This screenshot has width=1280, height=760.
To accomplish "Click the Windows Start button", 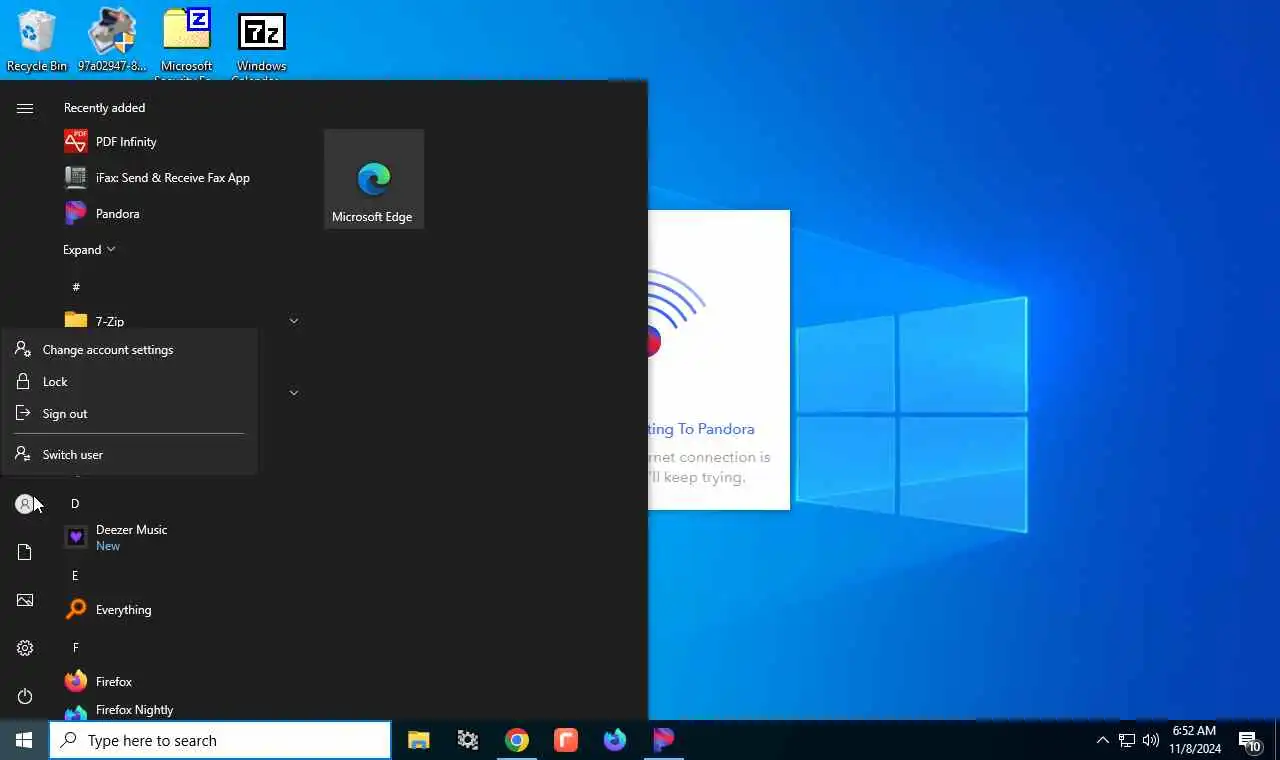I will [24, 740].
